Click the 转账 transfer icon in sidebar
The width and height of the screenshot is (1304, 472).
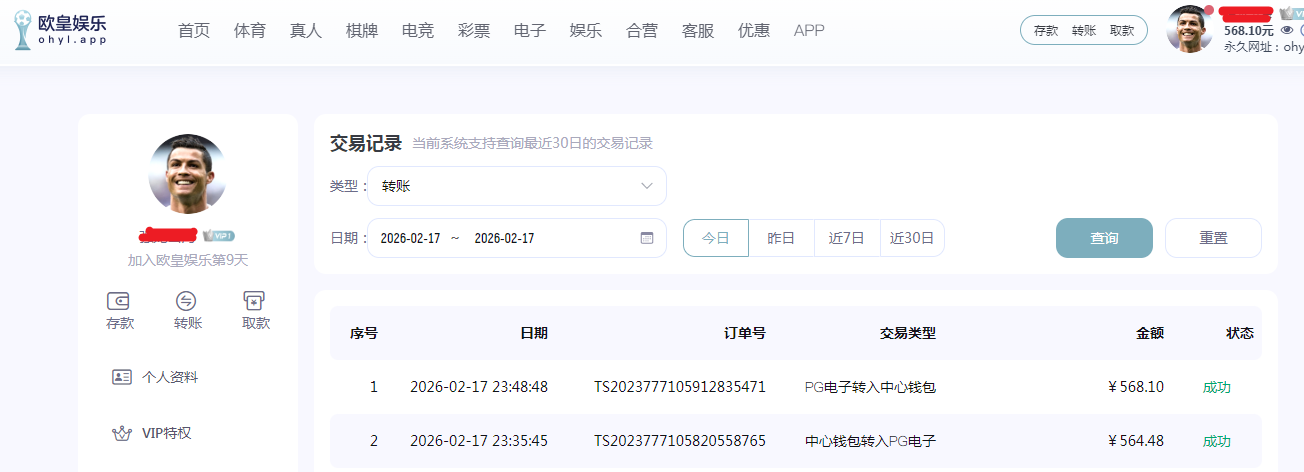(x=187, y=301)
